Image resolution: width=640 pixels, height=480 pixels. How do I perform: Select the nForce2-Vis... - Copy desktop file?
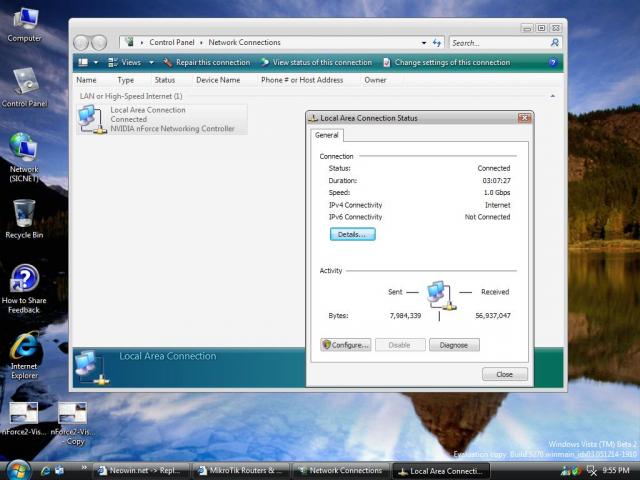(x=72, y=424)
